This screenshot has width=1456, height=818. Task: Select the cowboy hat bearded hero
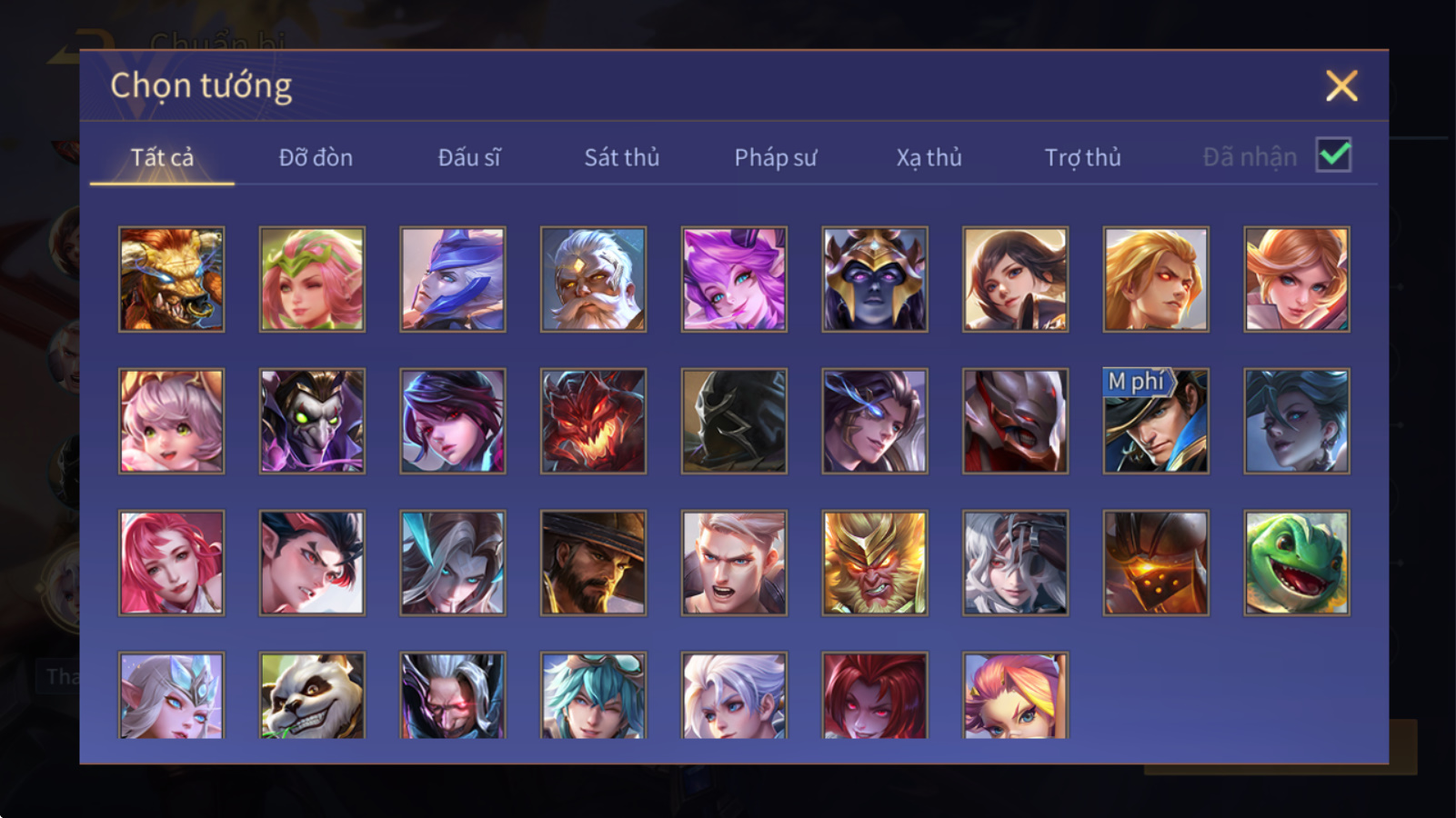tap(593, 563)
